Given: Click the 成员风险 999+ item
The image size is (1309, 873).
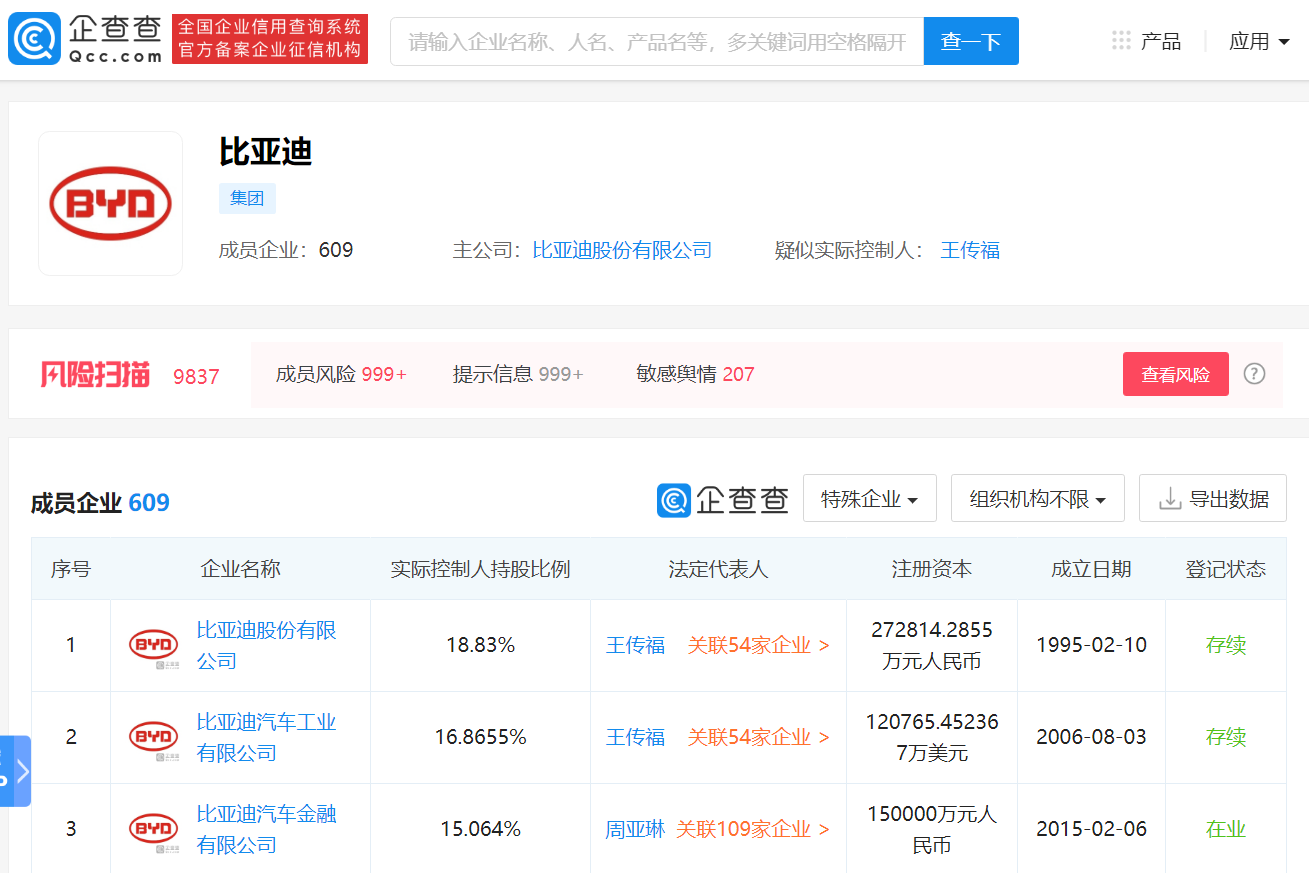Looking at the screenshot, I should click(341, 374).
